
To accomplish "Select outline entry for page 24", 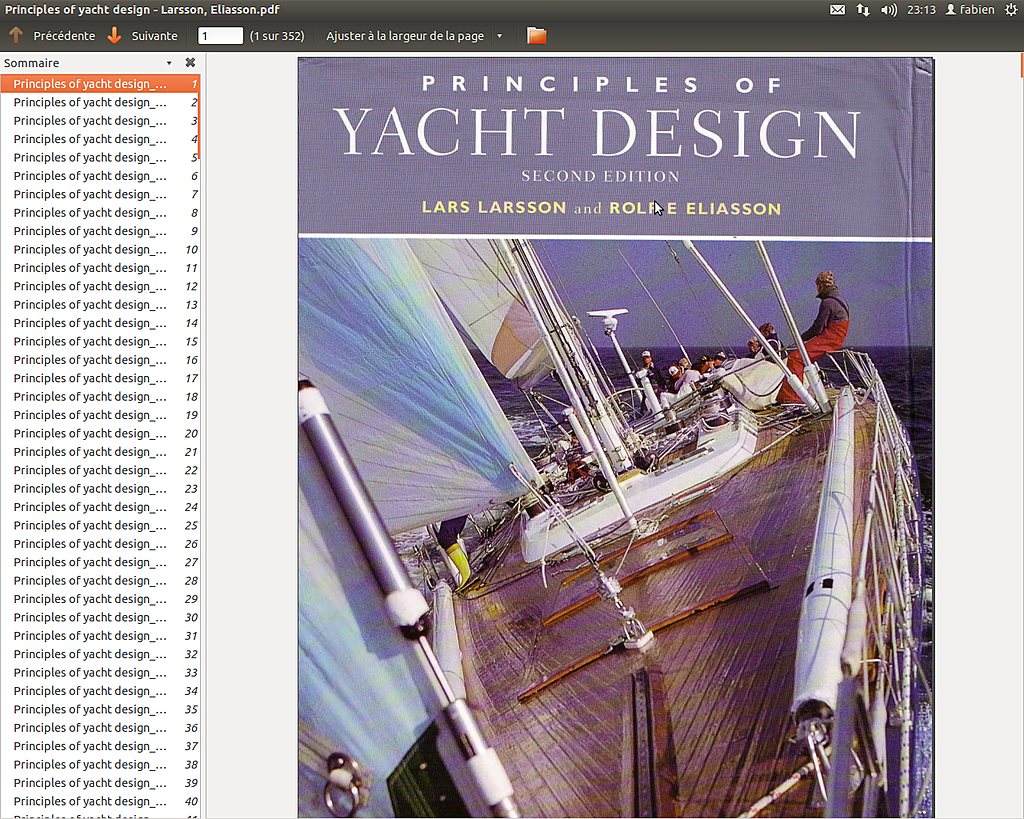I will (101, 507).
